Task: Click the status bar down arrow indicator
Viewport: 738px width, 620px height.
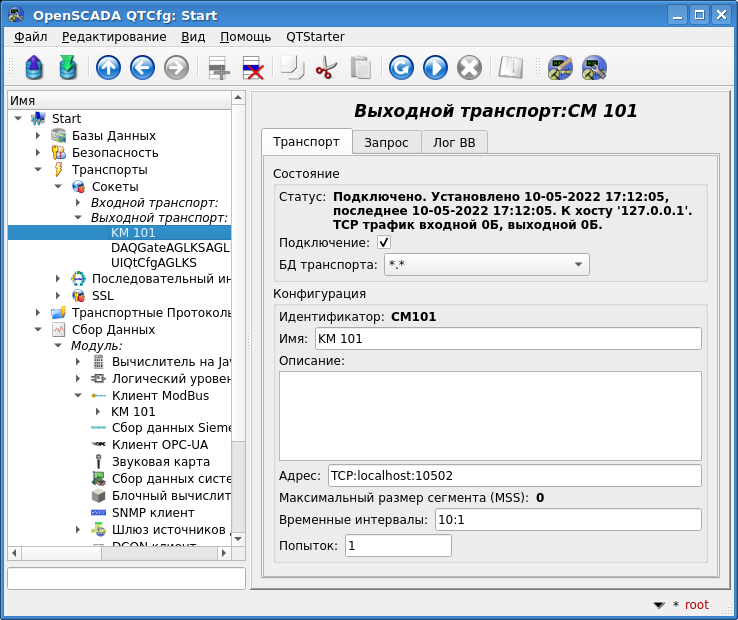Action: [x=659, y=605]
